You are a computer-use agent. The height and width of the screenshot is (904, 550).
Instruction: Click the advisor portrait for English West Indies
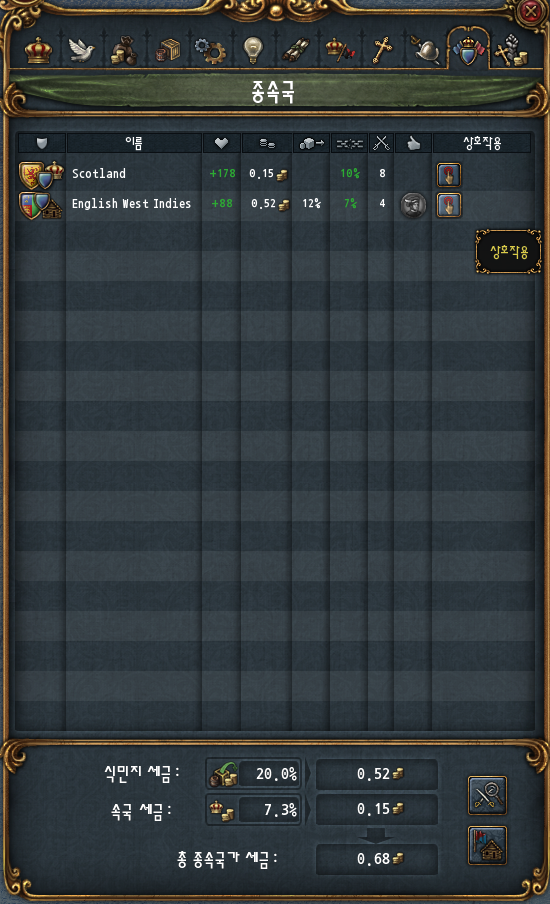click(413, 205)
